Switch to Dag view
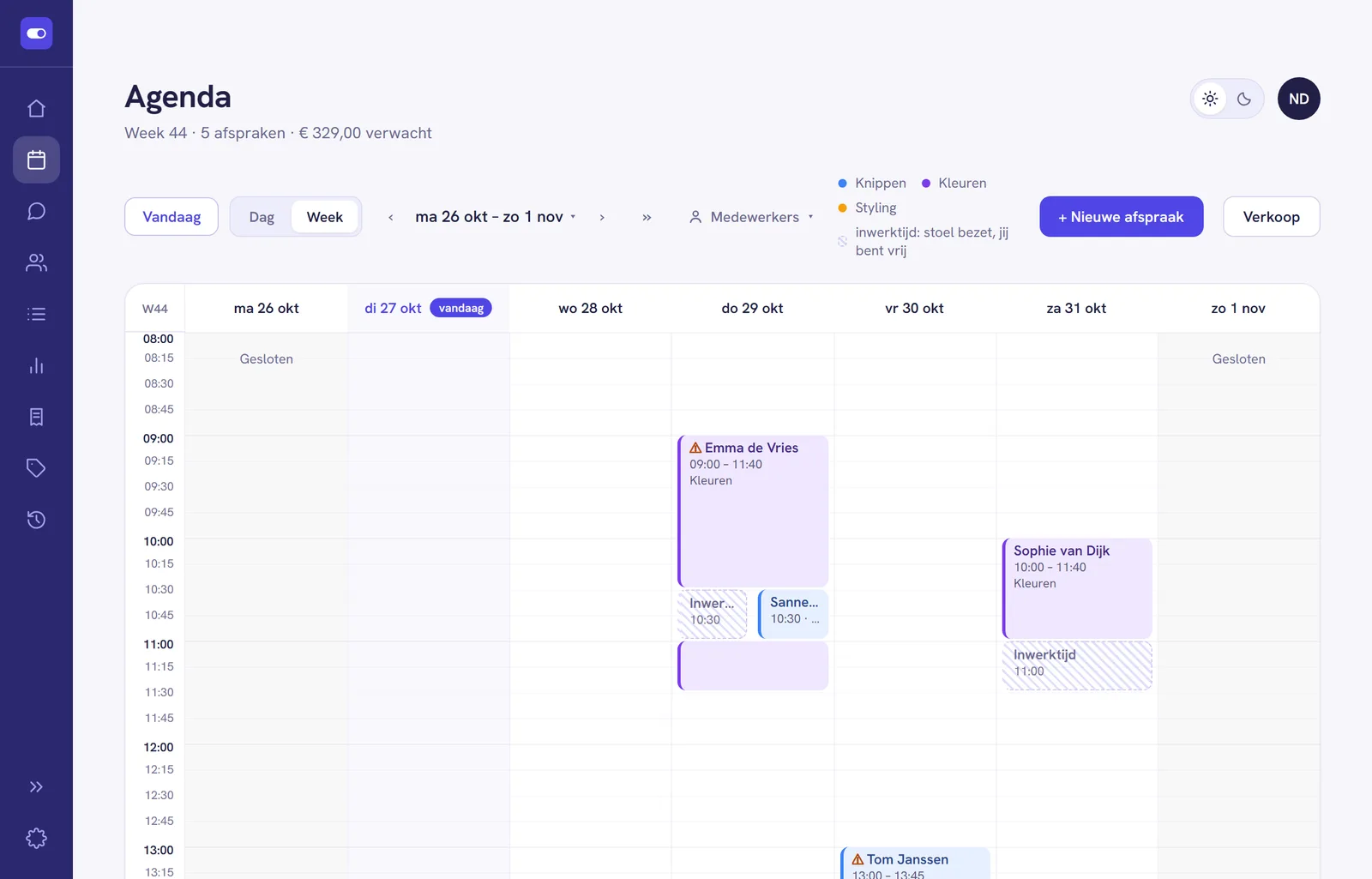This screenshot has height=879, width=1372. pyautogui.click(x=262, y=217)
